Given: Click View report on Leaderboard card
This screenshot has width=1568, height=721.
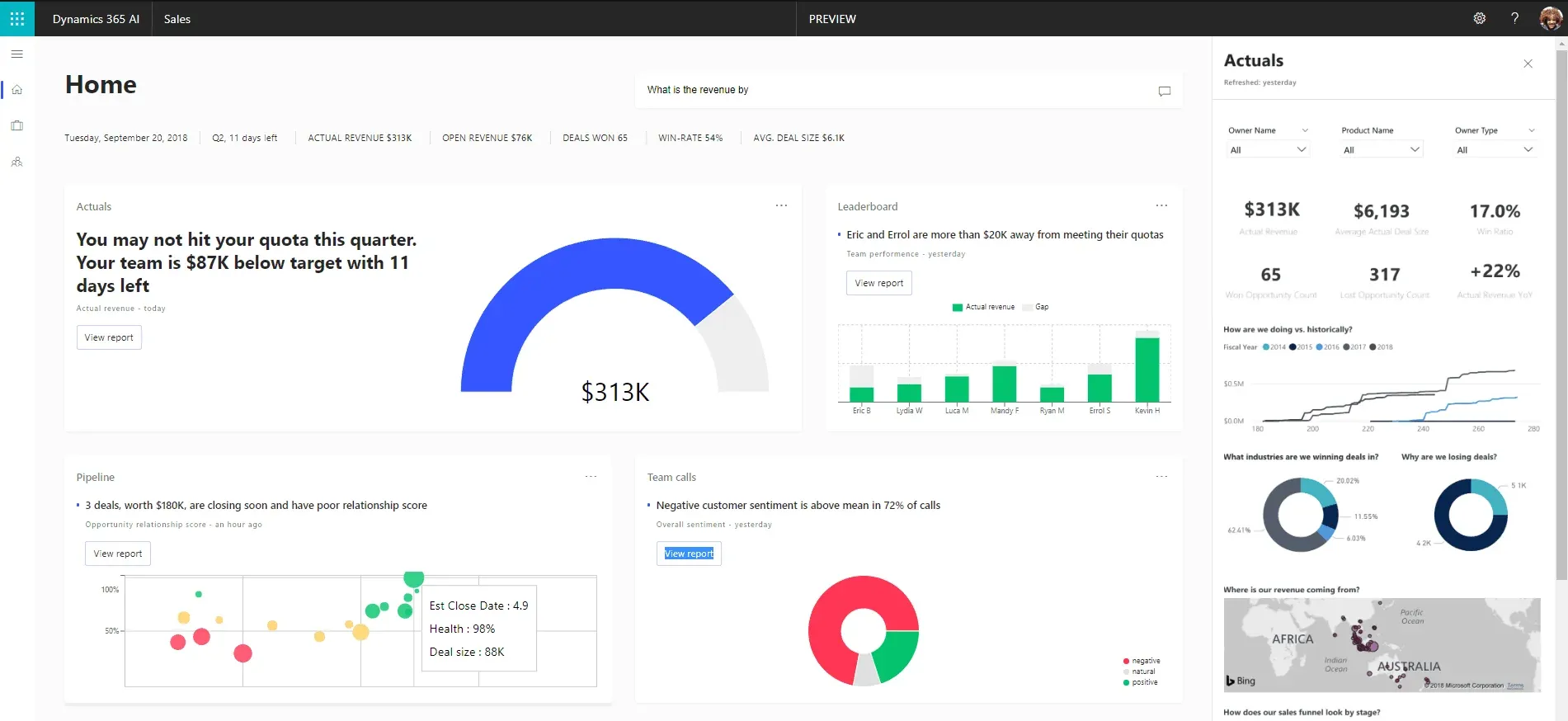Looking at the screenshot, I should coord(878,283).
